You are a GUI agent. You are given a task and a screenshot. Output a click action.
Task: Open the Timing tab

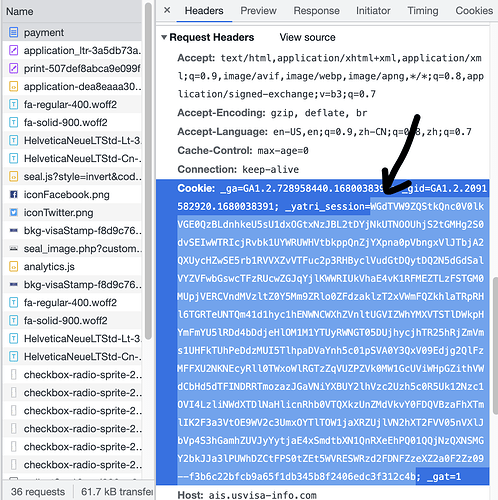(423, 11)
